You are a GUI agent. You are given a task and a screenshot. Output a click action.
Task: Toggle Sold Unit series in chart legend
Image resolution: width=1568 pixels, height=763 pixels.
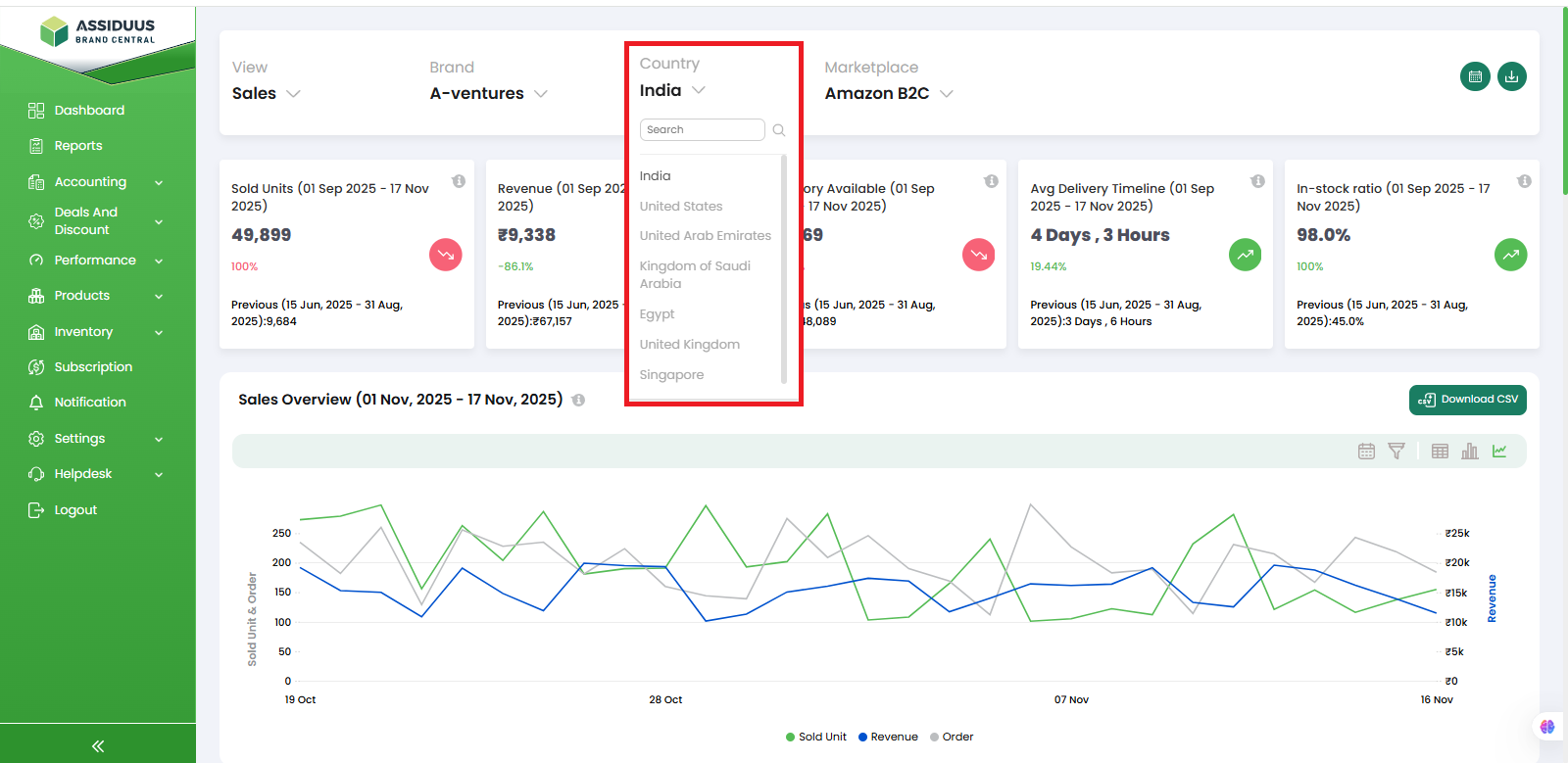point(815,737)
